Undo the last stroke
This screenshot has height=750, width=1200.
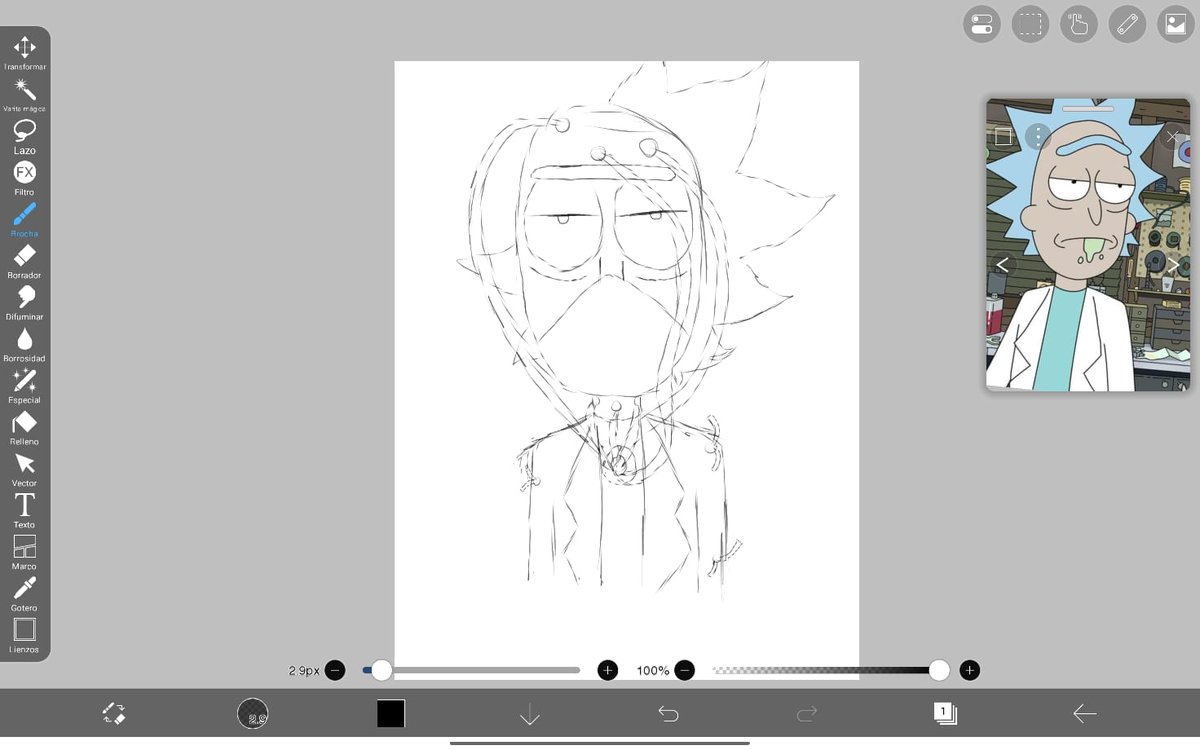click(x=668, y=713)
